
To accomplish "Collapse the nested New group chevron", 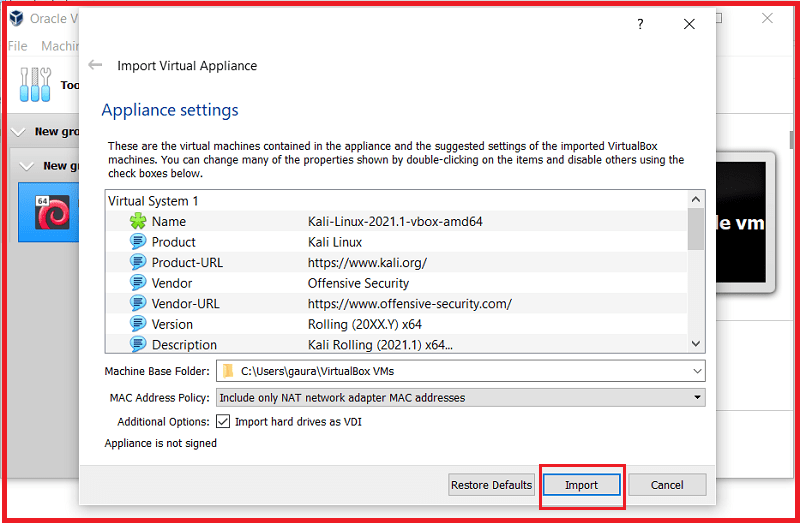I will pos(27,166).
